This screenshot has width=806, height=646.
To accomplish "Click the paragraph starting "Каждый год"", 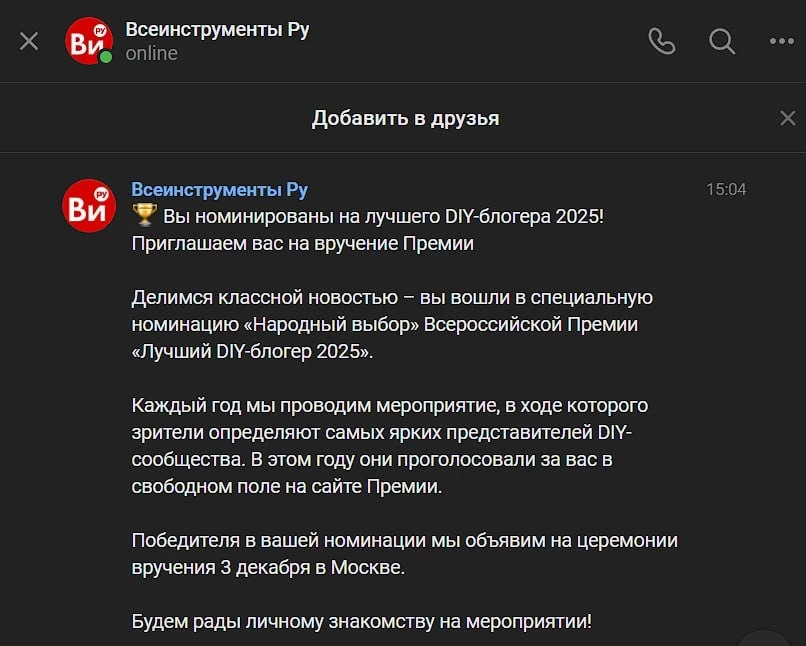I will coord(390,446).
